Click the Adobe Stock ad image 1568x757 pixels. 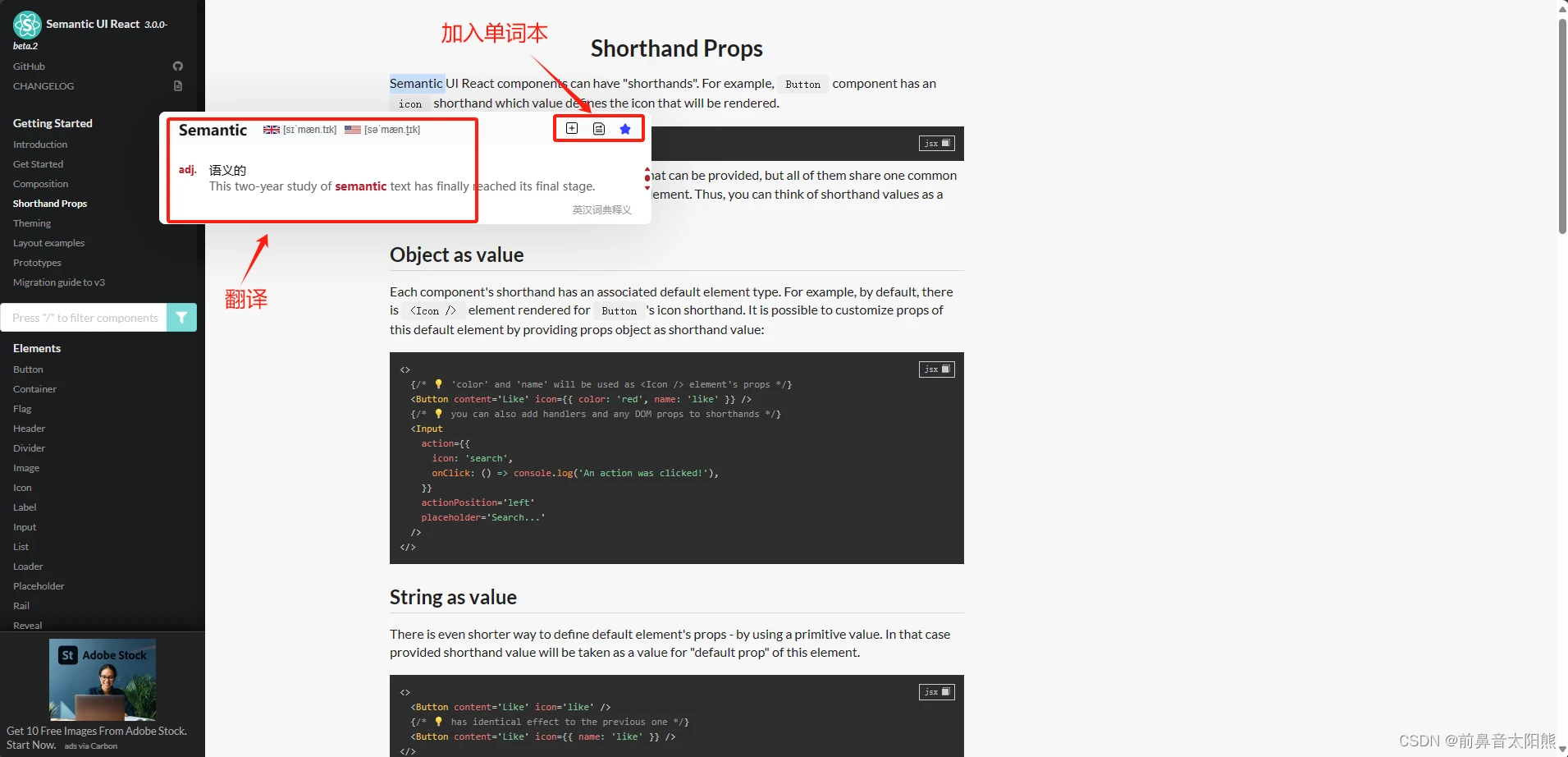[103, 679]
